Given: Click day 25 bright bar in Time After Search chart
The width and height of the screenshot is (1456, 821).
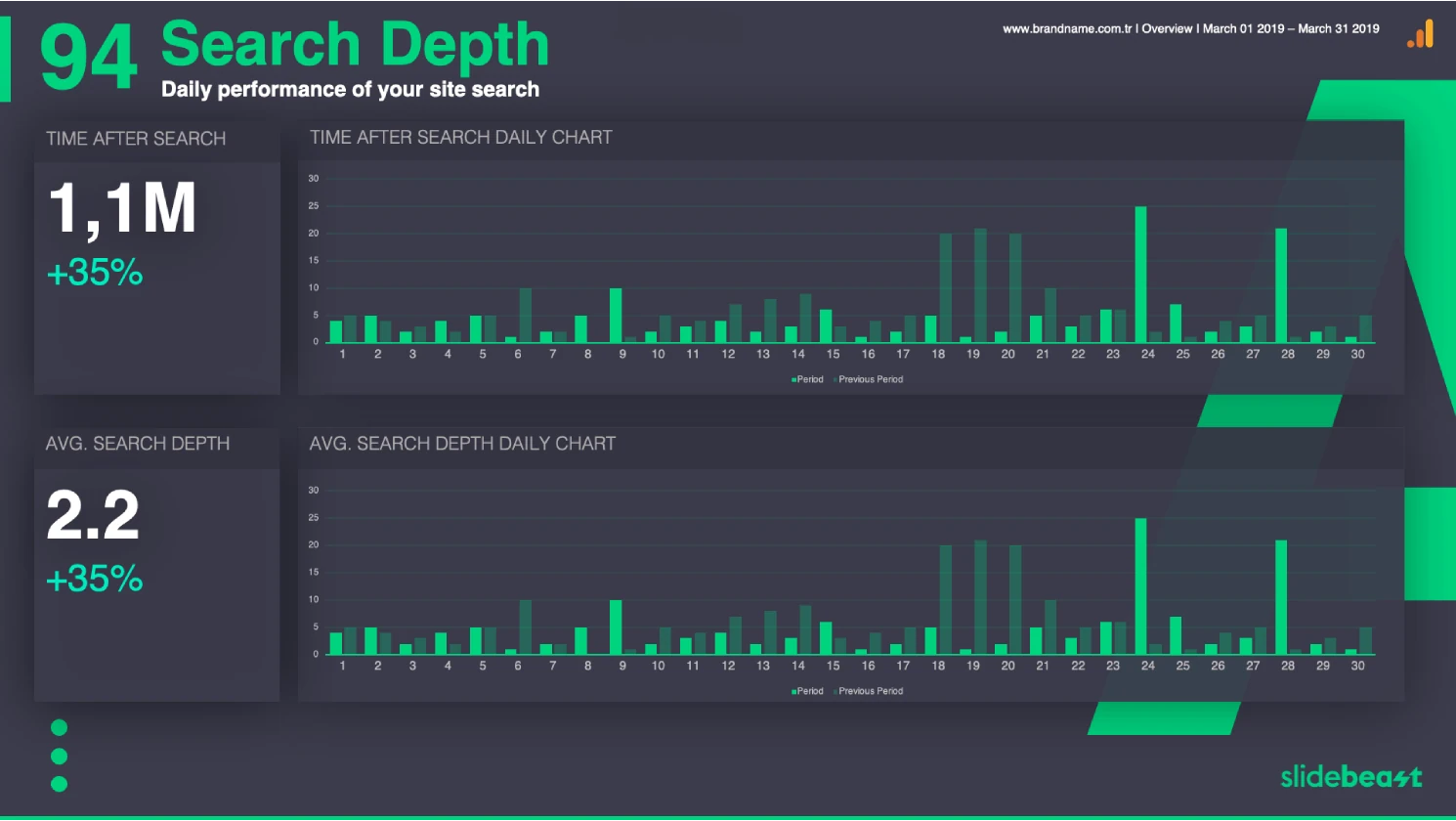Looking at the screenshot, I should [1176, 324].
